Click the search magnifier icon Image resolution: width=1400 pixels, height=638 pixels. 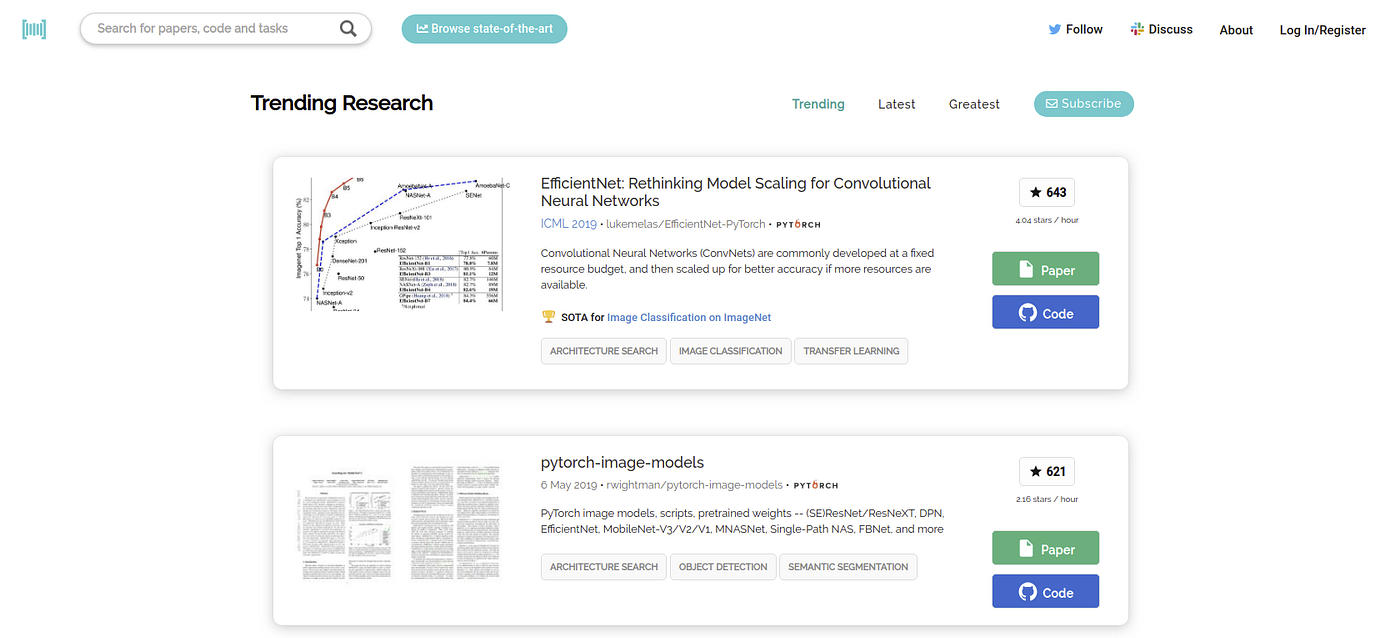348,29
